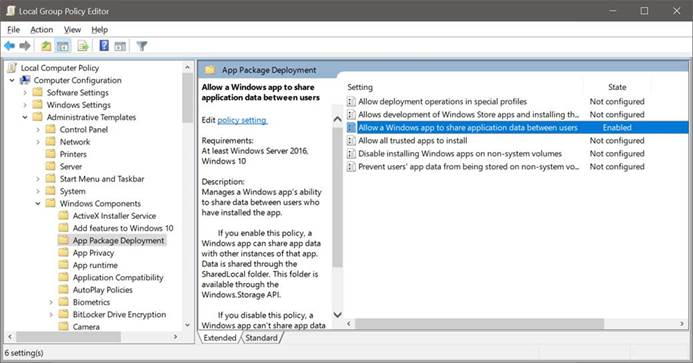Open the View menu
693x363 pixels.
point(72,30)
